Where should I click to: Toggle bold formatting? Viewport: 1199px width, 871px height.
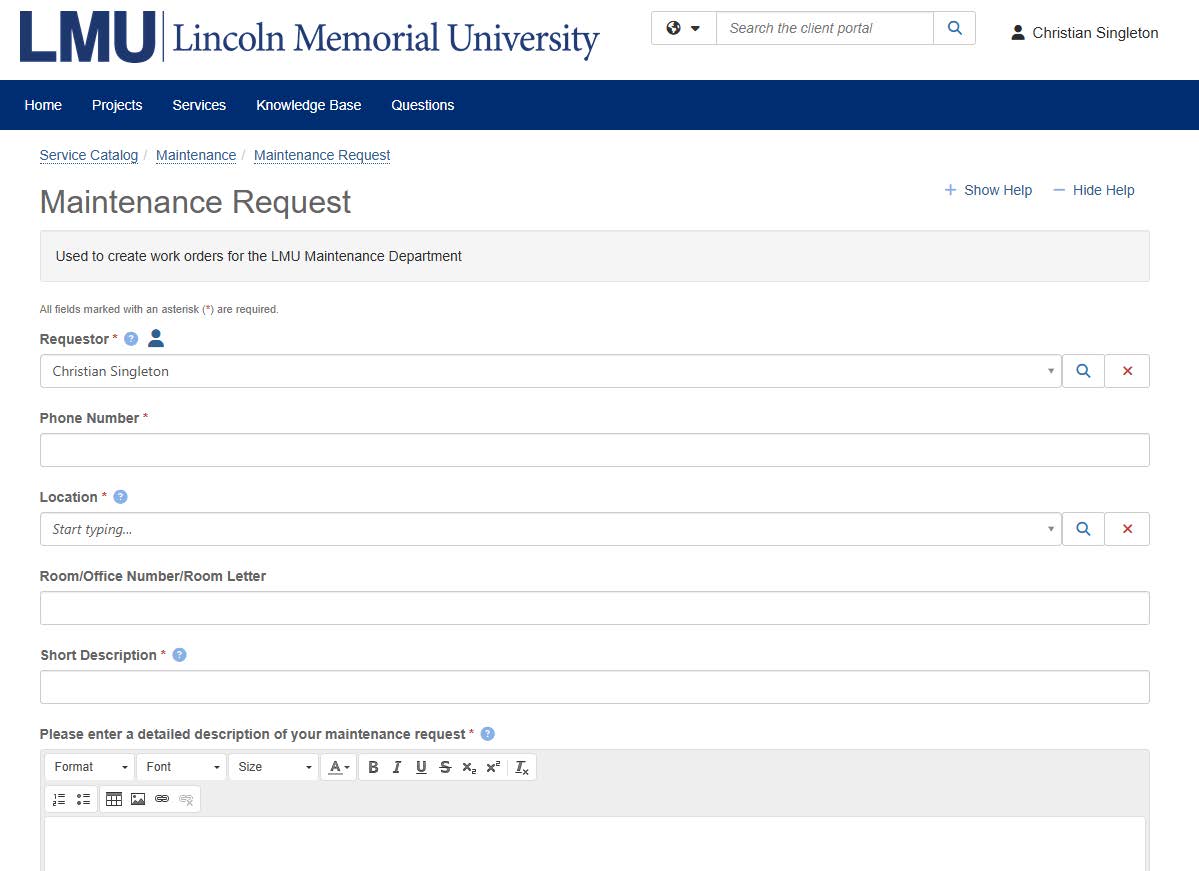373,767
